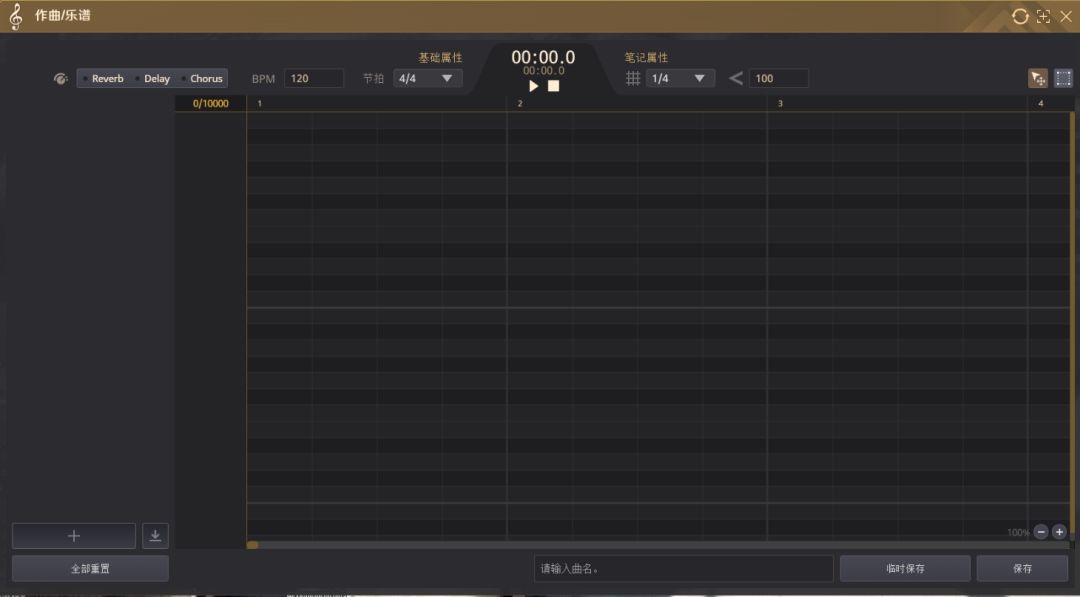
Task: Start playback with the play button
Action: pos(533,86)
